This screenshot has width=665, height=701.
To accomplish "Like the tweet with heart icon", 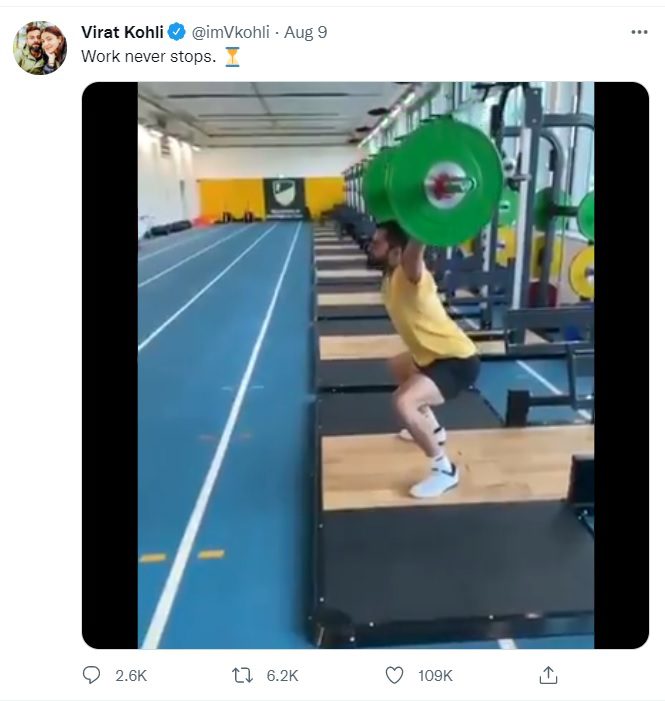I will [394, 675].
